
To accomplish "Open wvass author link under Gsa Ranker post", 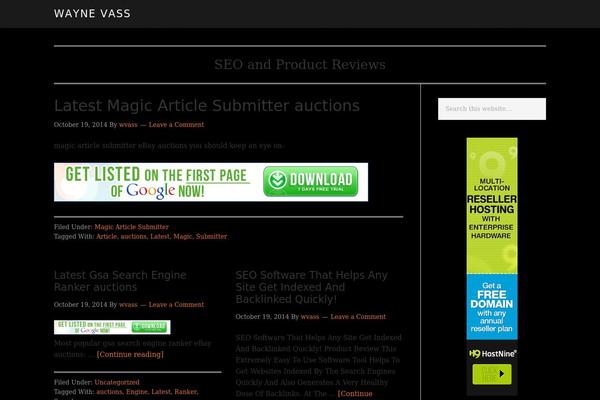I will [128, 305].
